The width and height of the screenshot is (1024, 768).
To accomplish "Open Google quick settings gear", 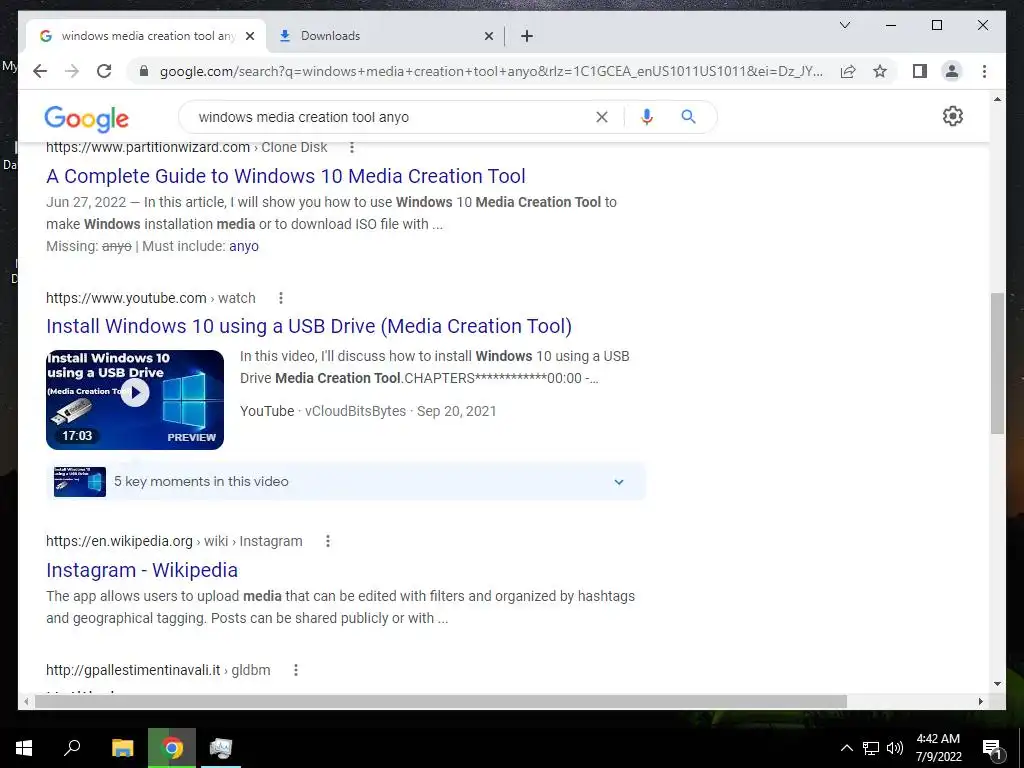I will point(952,116).
